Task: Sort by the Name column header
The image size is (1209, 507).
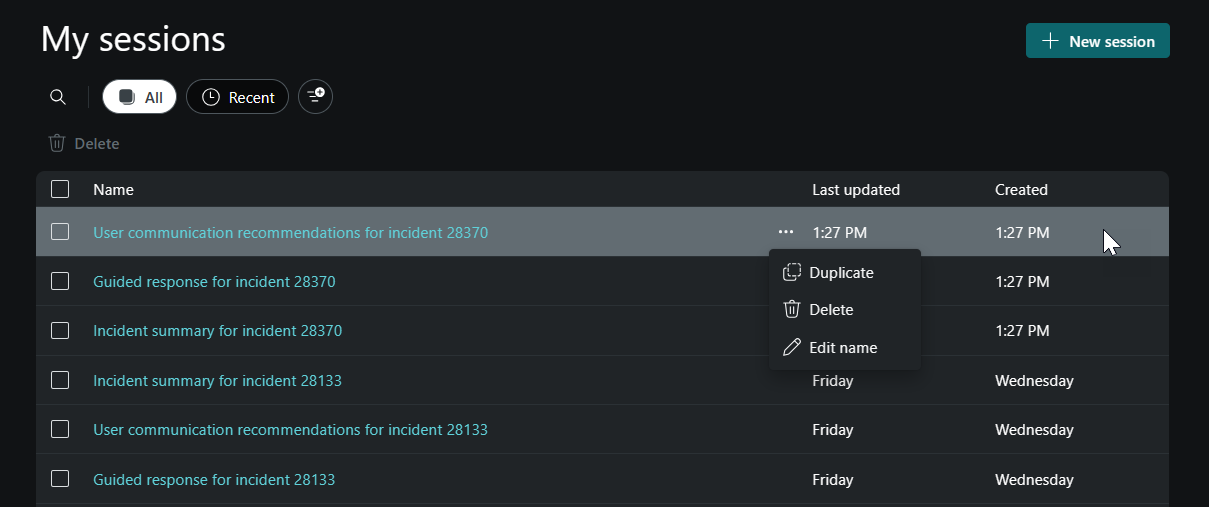Action: pyautogui.click(x=113, y=189)
